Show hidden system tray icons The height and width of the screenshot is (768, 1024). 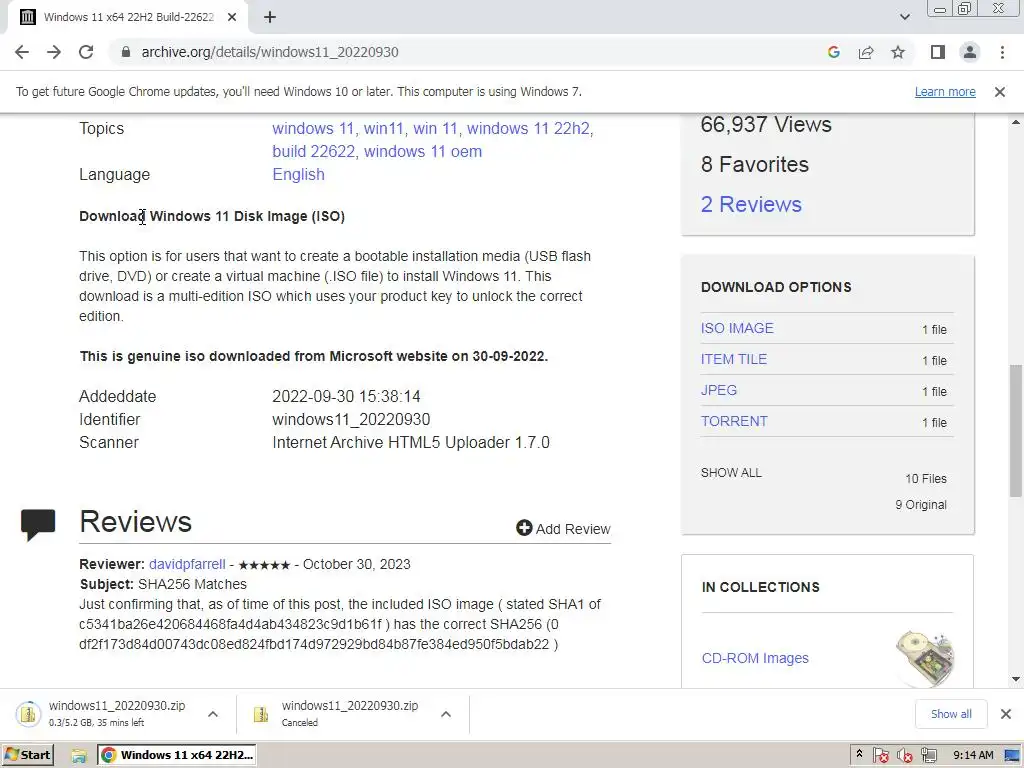(x=859, y=755)
